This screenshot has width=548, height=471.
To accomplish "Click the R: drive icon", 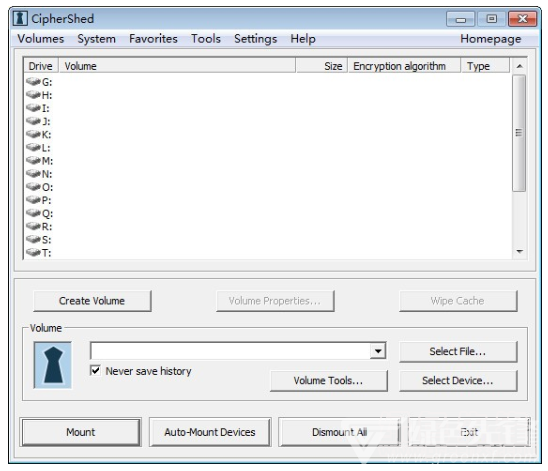I will [33, 226].
